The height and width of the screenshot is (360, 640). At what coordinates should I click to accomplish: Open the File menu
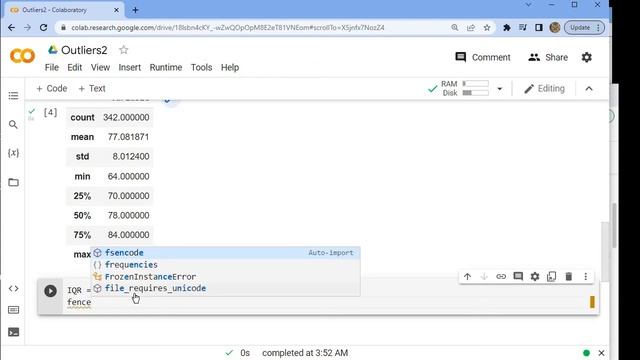[x=52, y=68]
